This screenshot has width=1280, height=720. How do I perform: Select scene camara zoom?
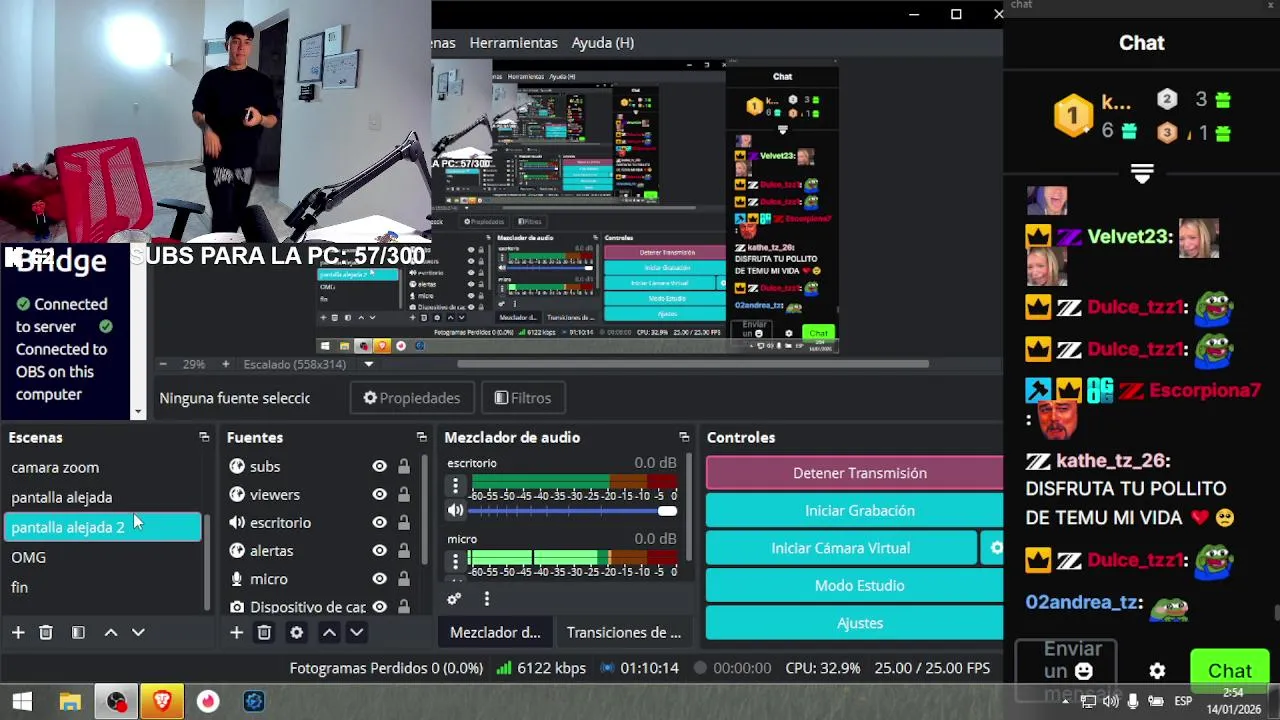104,467
